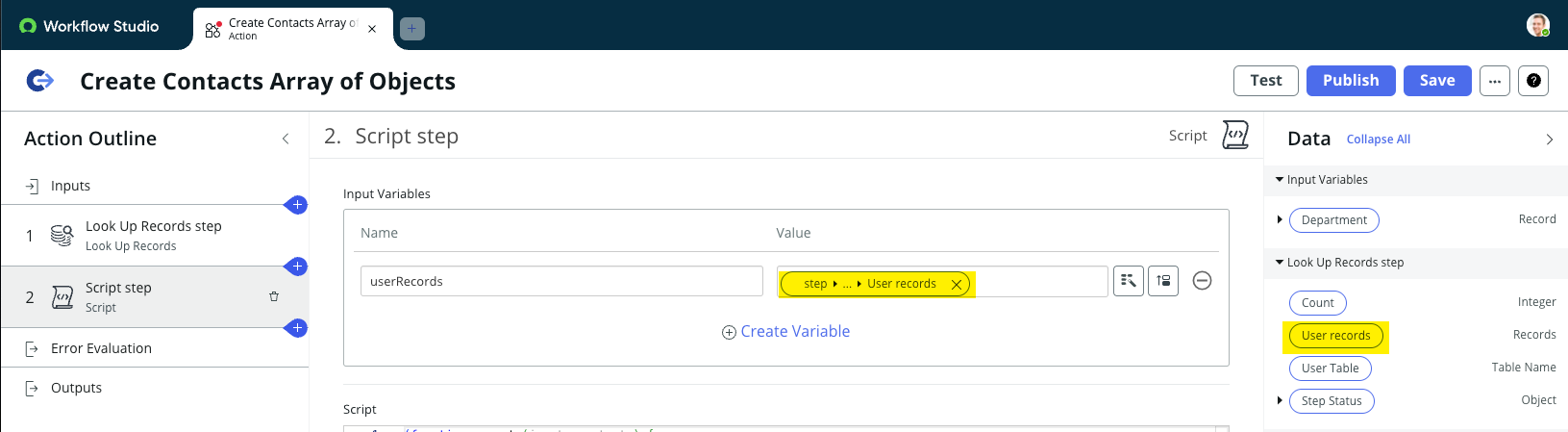1568x432 pixels.
Task: Select the Look Up Records step
Action: (x=154, y=236)
